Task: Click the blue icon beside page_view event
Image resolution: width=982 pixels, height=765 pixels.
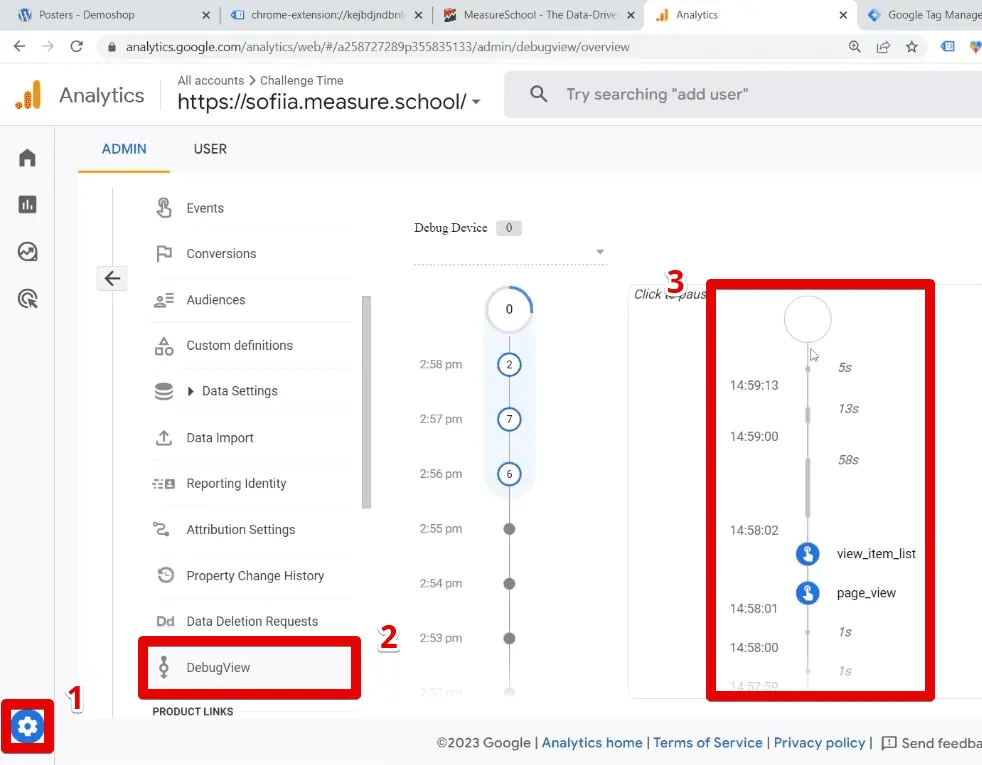Action: pyautogui.click(x=807, y=592)
